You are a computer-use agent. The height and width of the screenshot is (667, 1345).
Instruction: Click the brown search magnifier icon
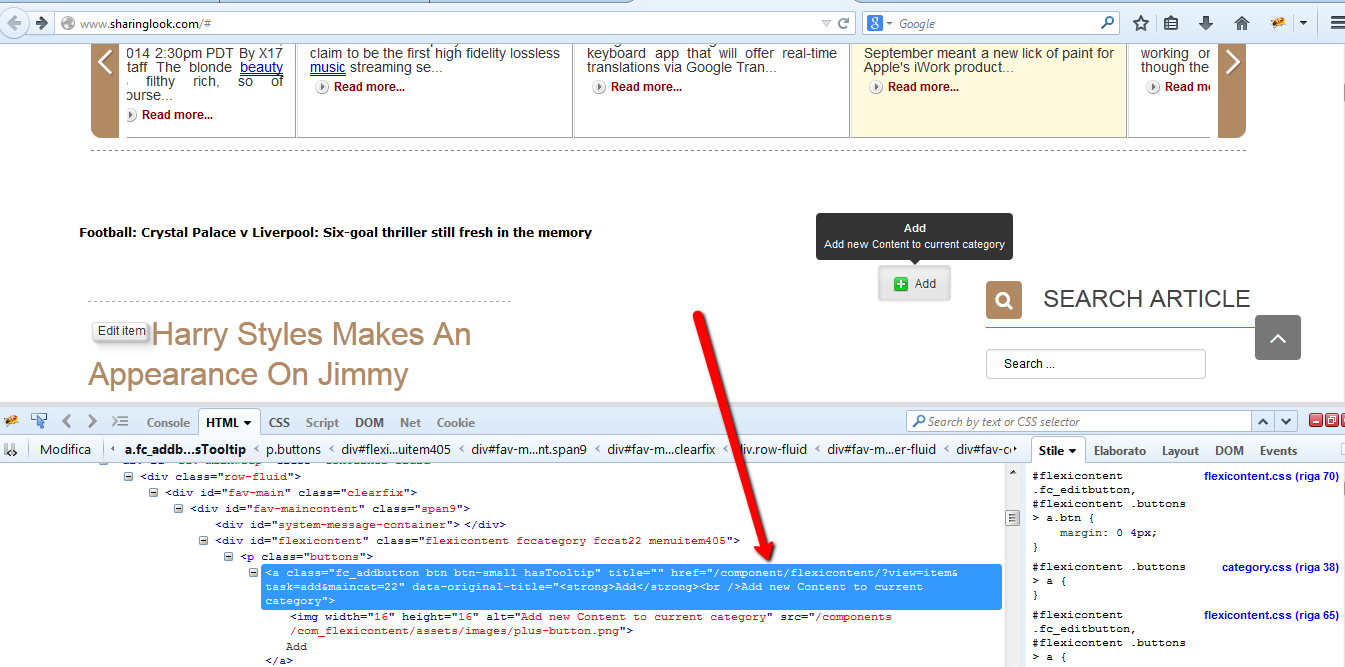[x=1004, y=300]
